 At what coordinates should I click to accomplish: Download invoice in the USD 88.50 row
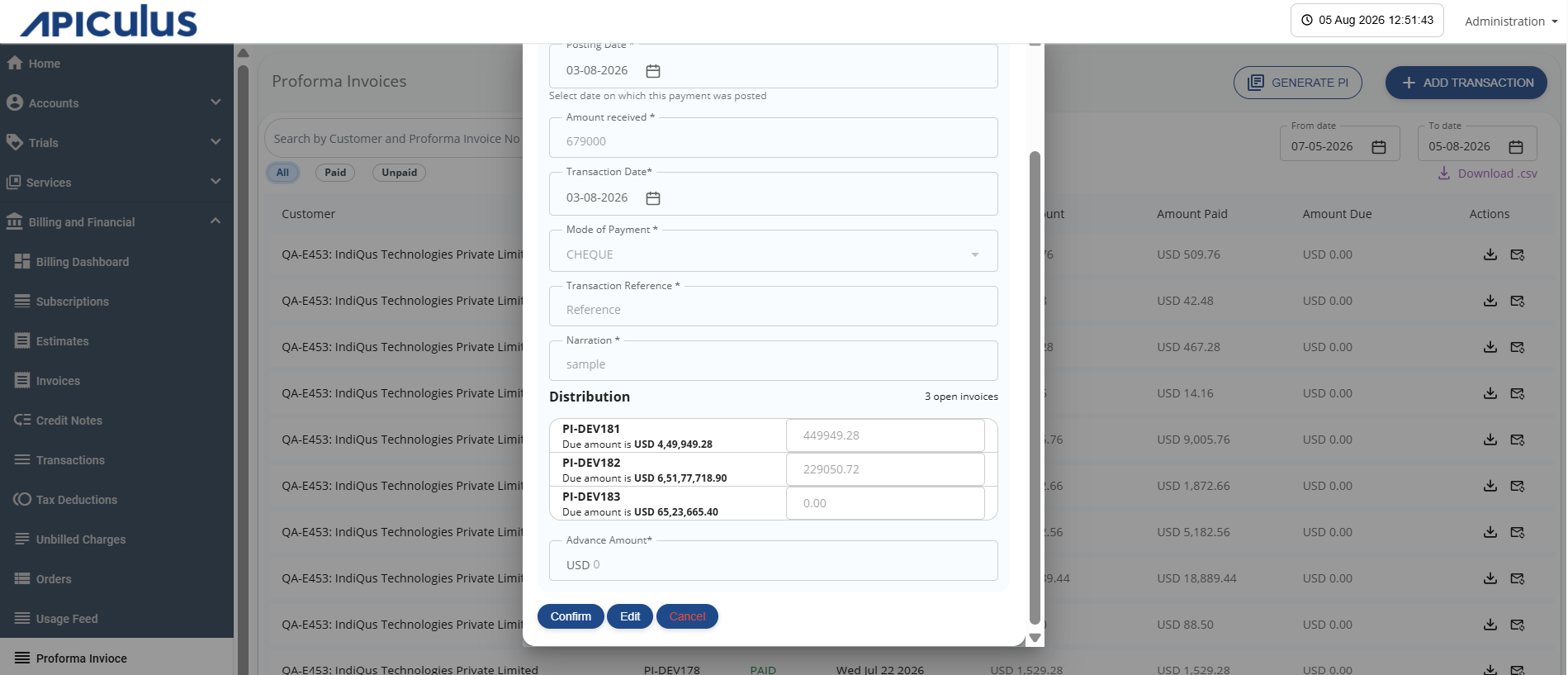coord(1490,625)
